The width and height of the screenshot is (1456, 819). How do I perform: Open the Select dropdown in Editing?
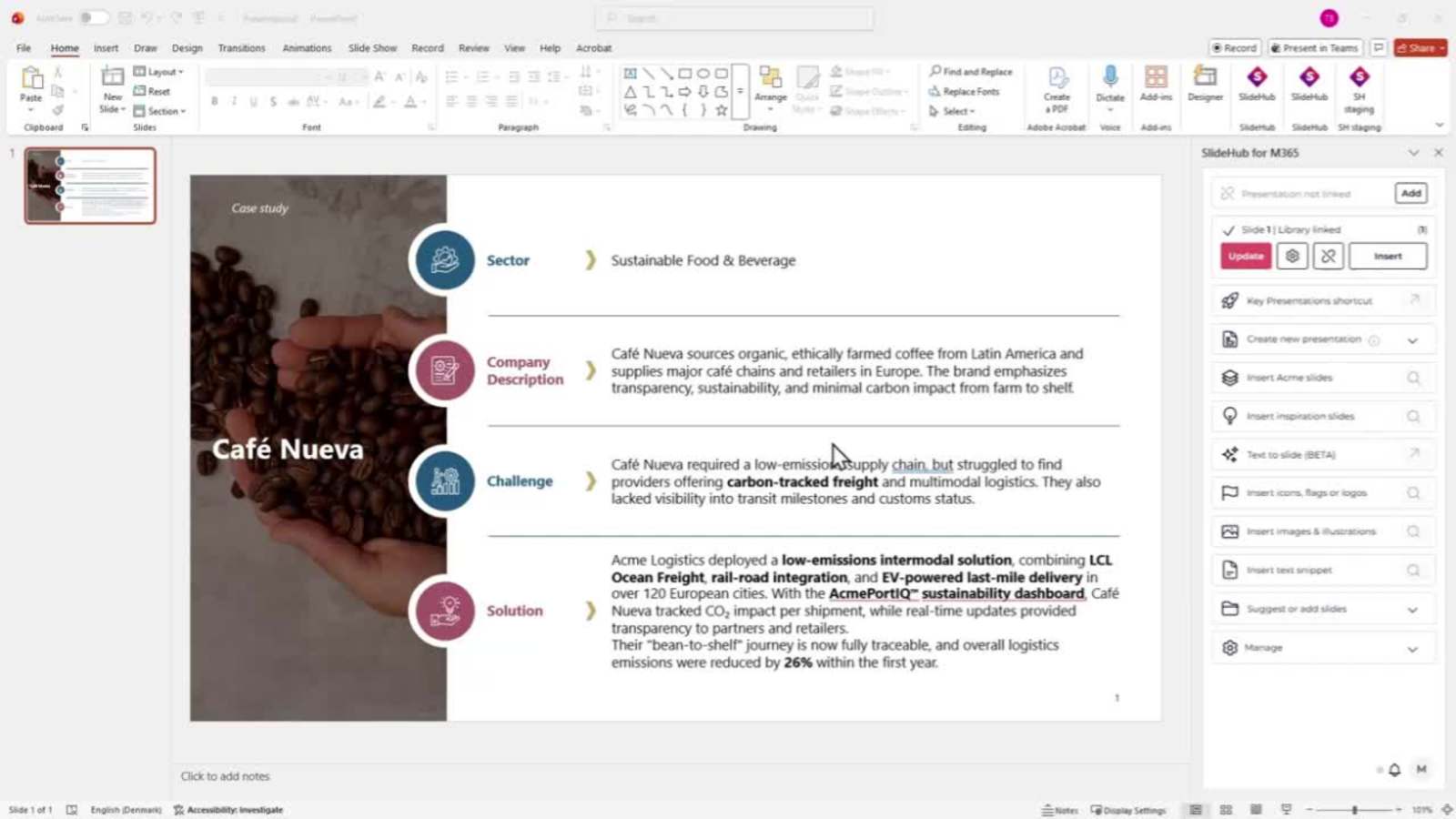pyautogui.click(x=952, y=111)
